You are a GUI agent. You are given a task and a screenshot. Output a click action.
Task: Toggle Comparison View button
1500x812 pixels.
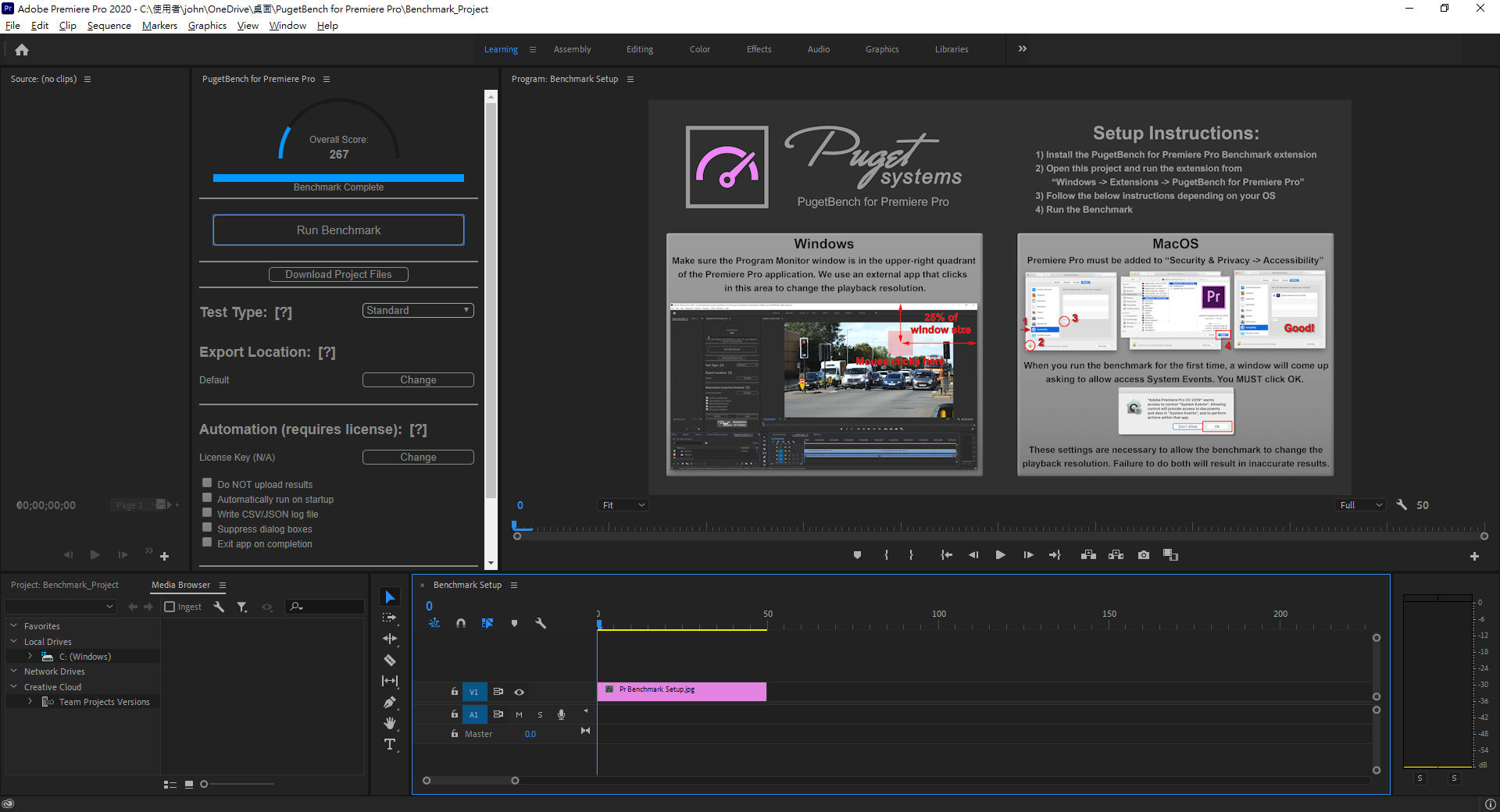tap(1170, 555)
